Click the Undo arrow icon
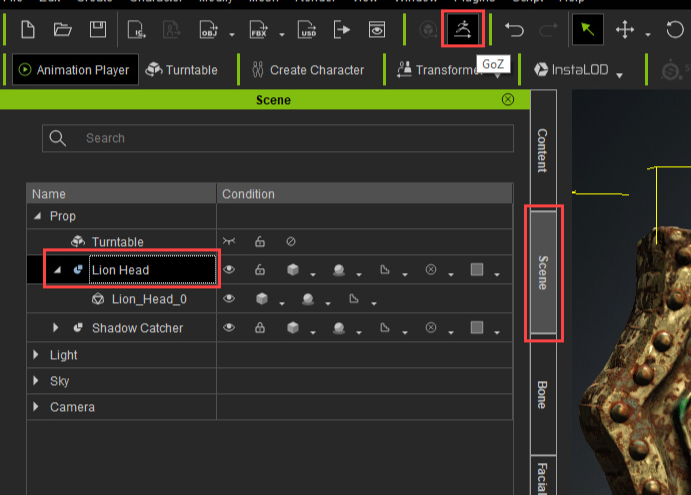Image resolution: width=691 pixels, height=495 pixels. coord(515,30)
